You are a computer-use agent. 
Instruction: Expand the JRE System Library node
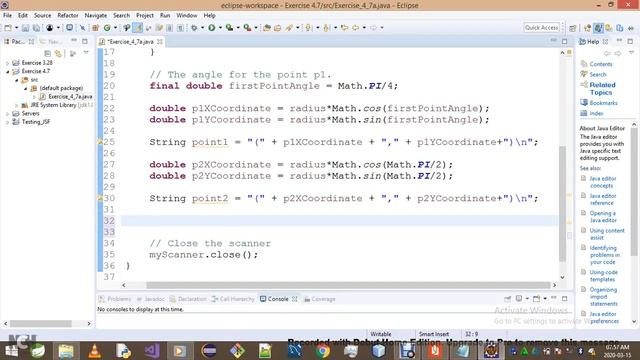click(17, 105)
